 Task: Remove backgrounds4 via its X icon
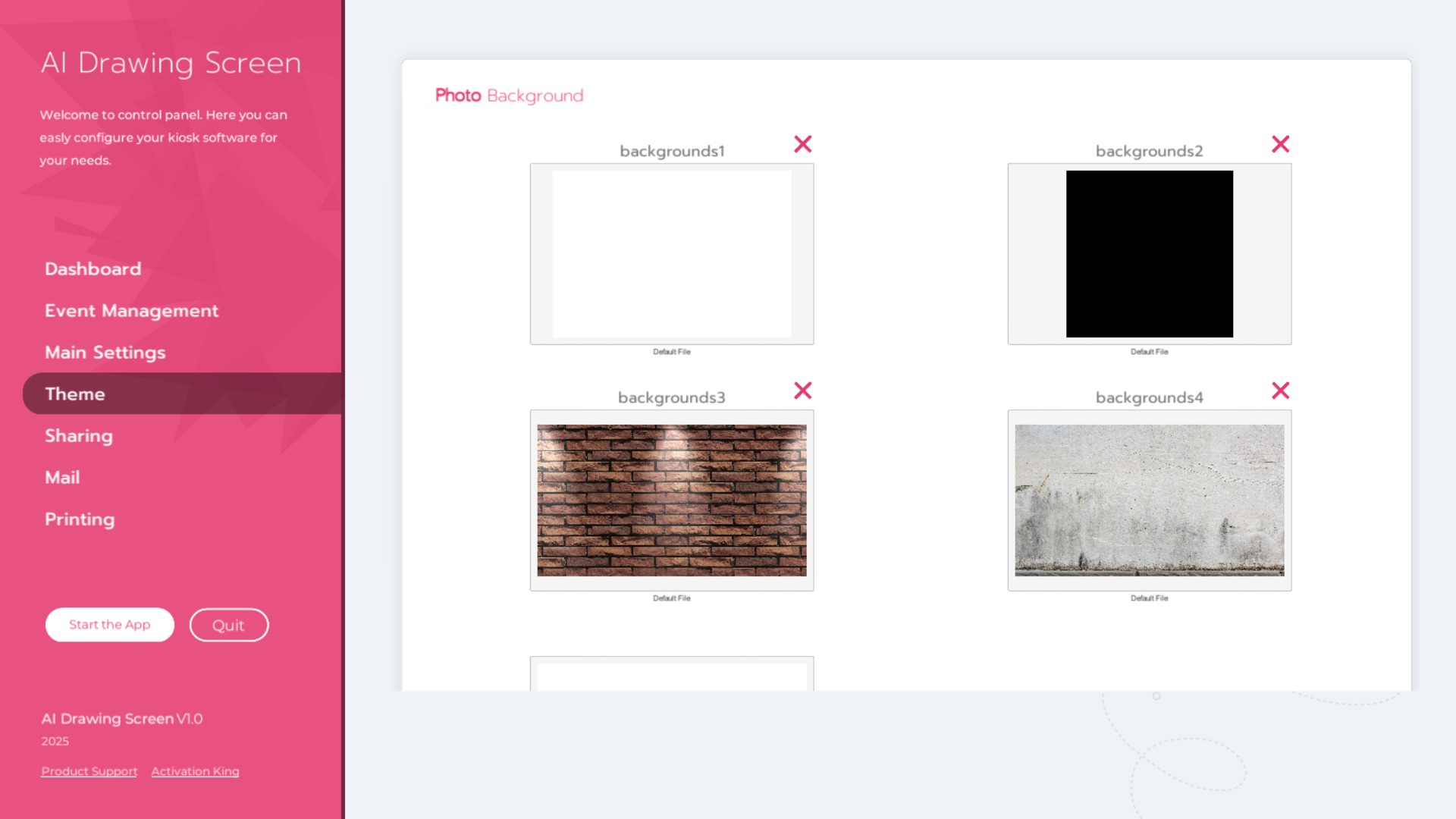[1280, 391]
